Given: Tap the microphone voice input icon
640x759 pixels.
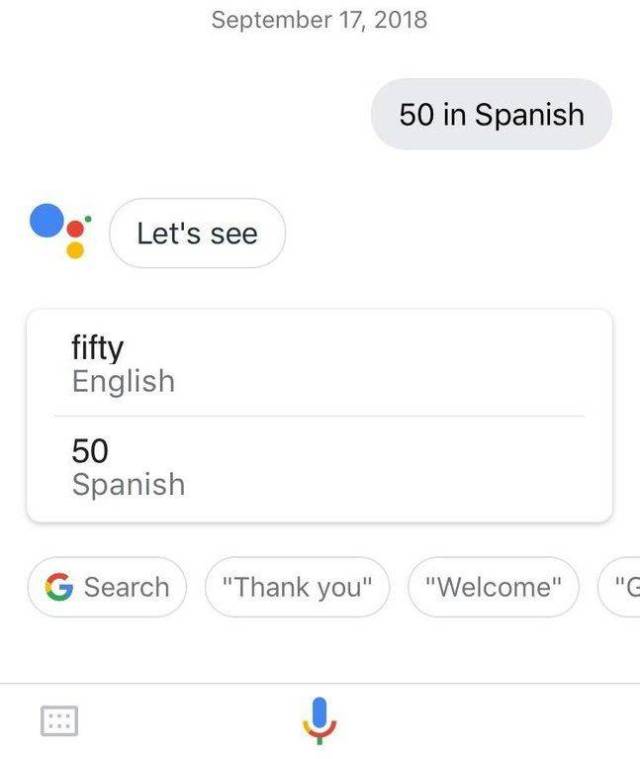Looking at the screenshot, I should coord(319,720).
